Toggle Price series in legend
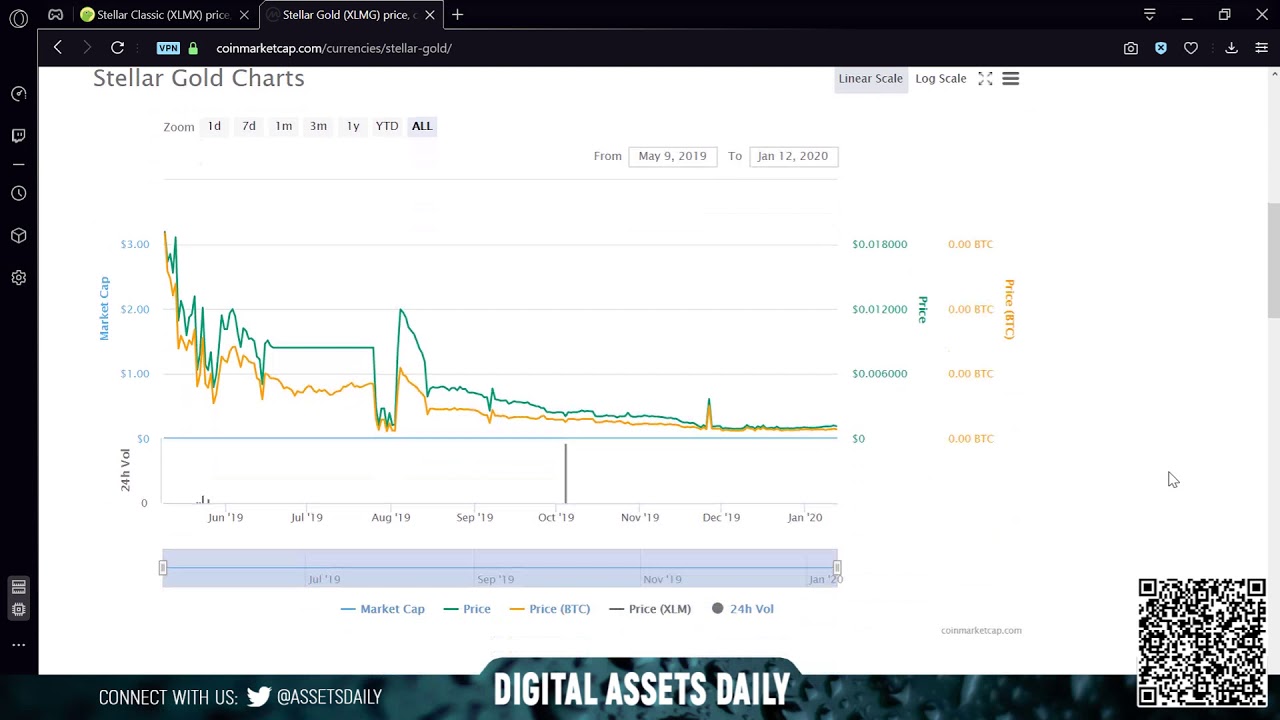1280x720 pixels. point(467,609)
